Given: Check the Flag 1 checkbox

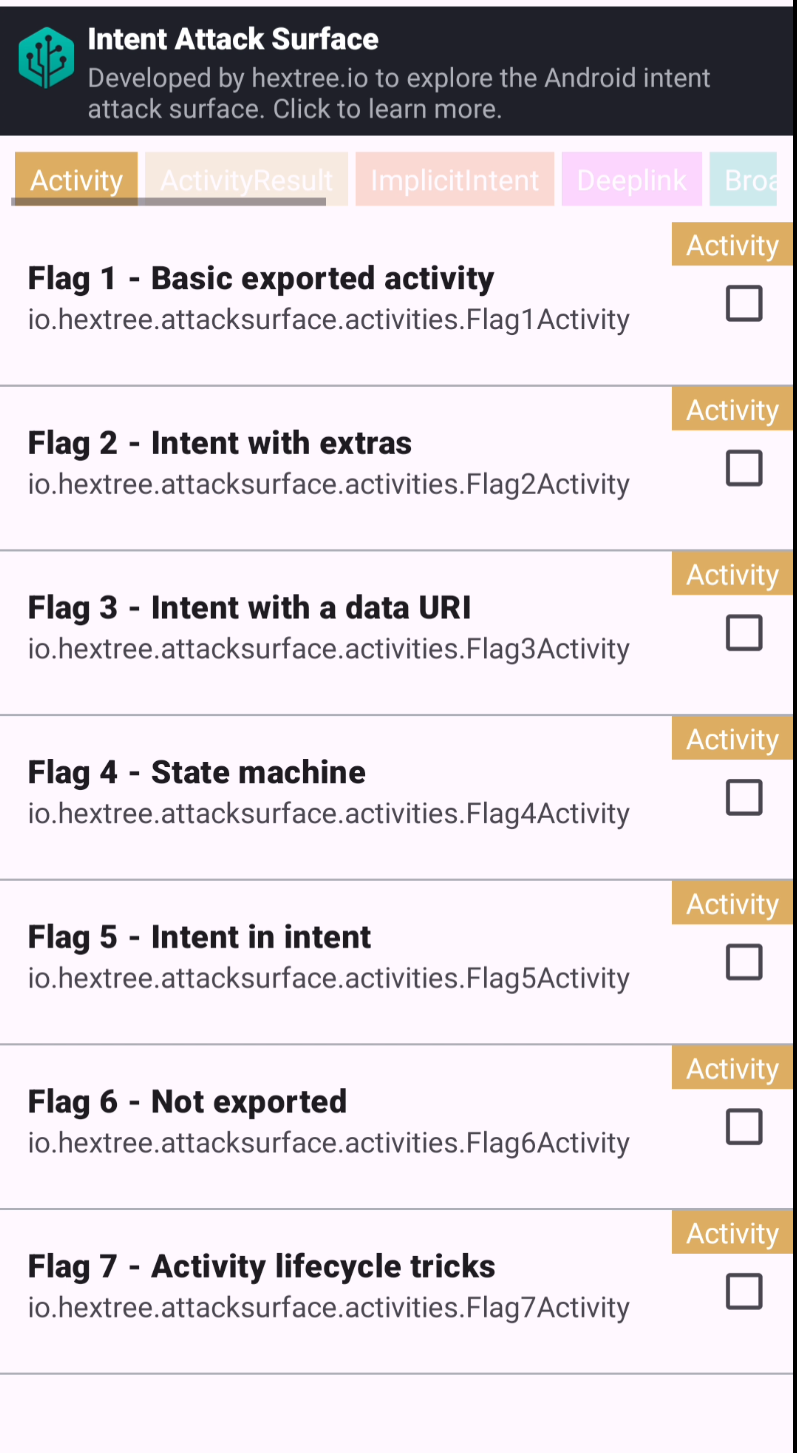Looking at the screenshot, I should point(744,303).
